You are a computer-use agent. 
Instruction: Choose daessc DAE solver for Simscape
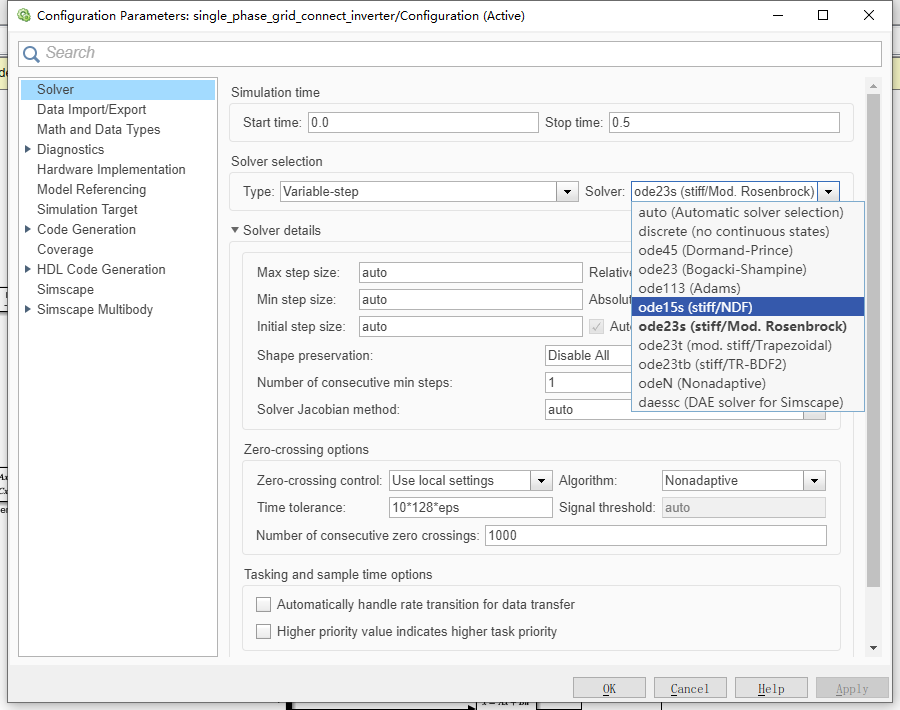point(740,402)
